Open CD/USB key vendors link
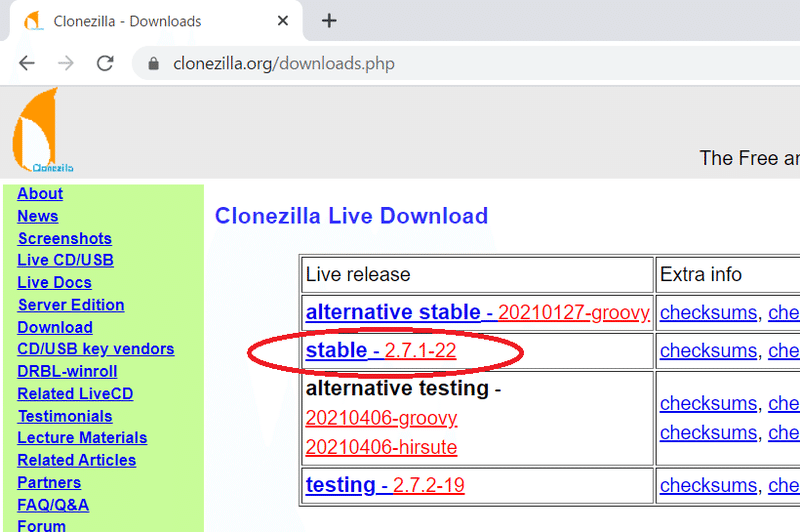The width and height of the screenshot is (800, 532). [95, 348]
